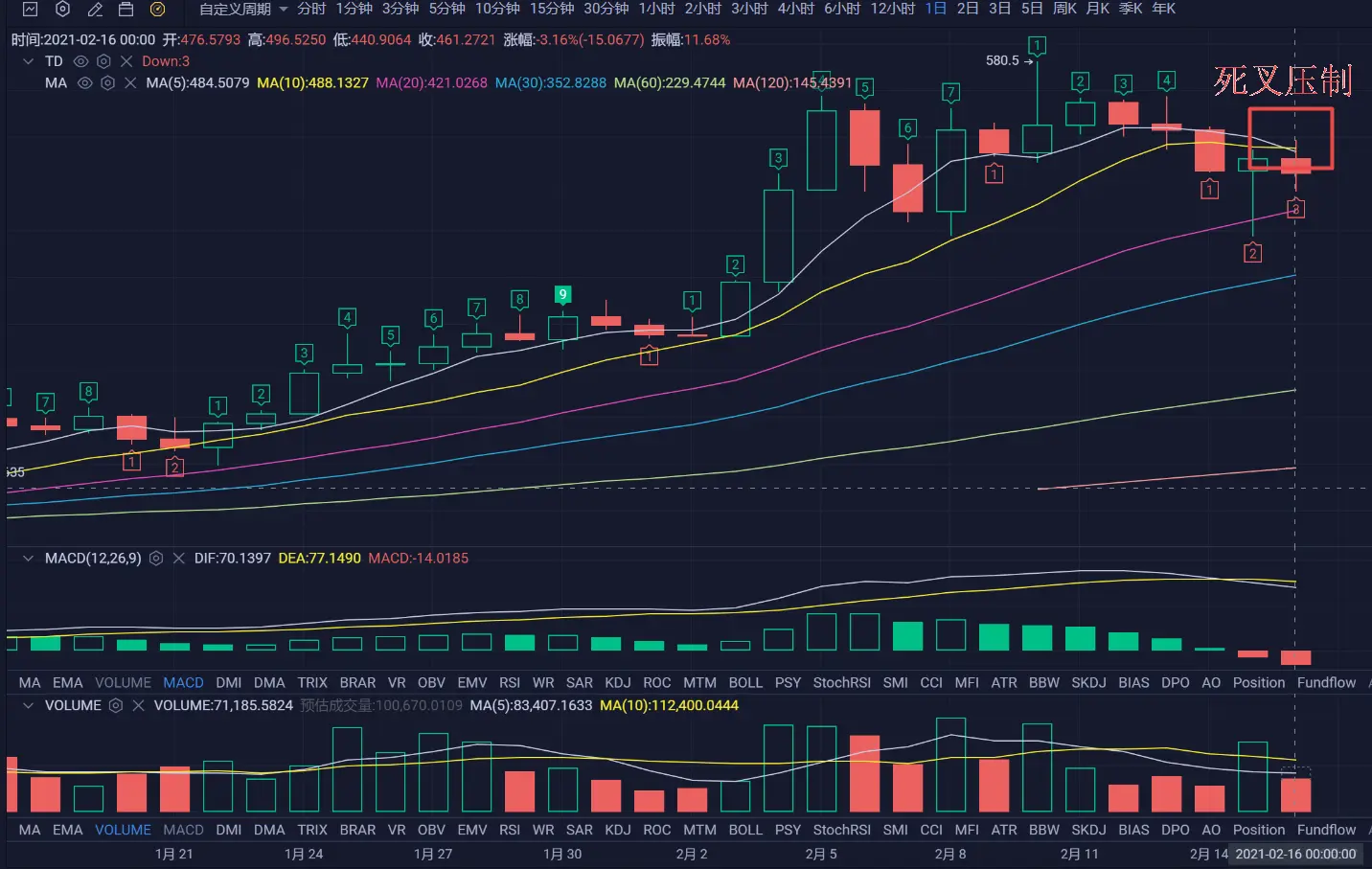Click the MA(30):352.8288 legend value

point(551,83)
